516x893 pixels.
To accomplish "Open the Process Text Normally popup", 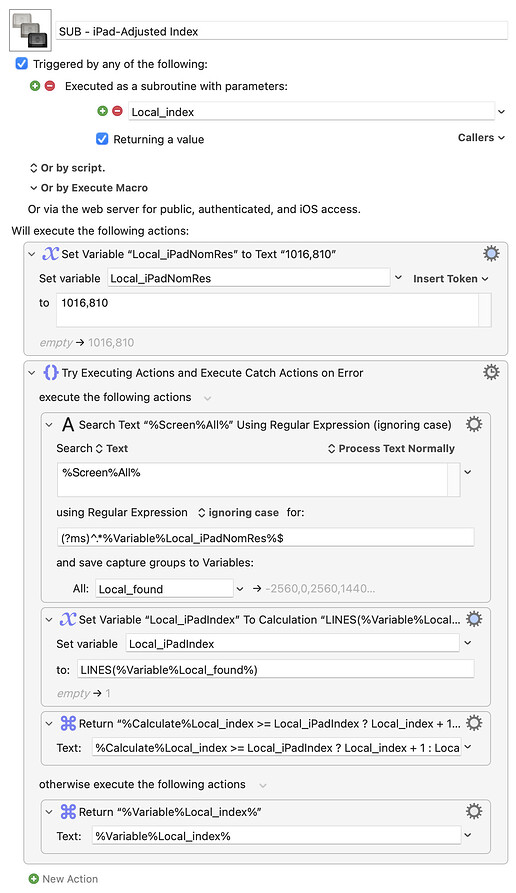I will [391, 448].
